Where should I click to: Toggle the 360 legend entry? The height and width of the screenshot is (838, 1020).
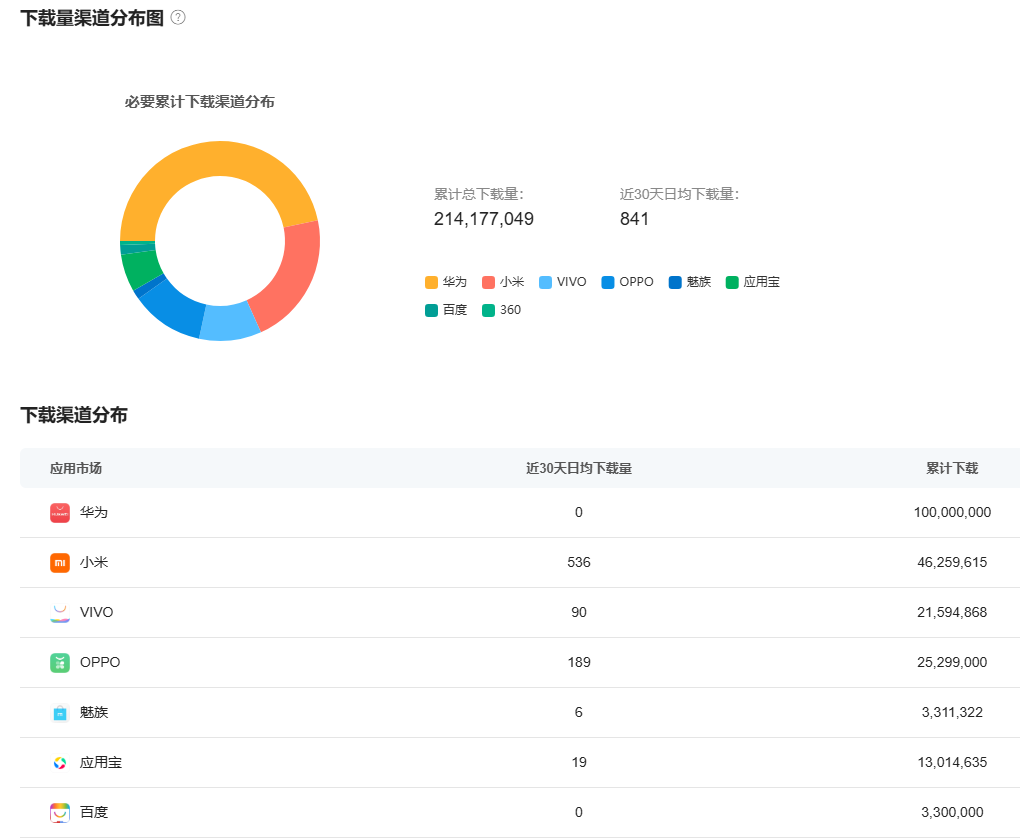click(x=501, y=310)
